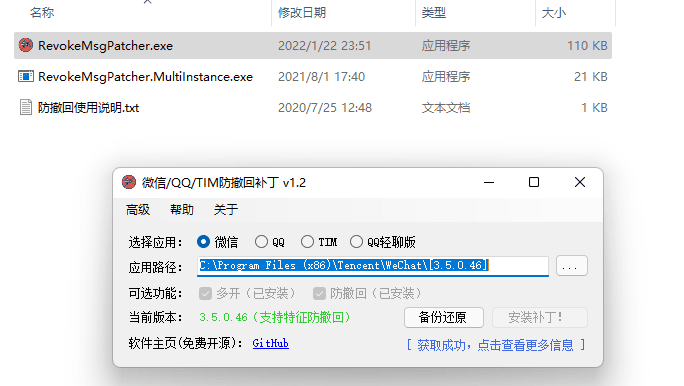Click the 应用路径 text field
This screenshot has width=684, height=386.
tap(373, 266)
